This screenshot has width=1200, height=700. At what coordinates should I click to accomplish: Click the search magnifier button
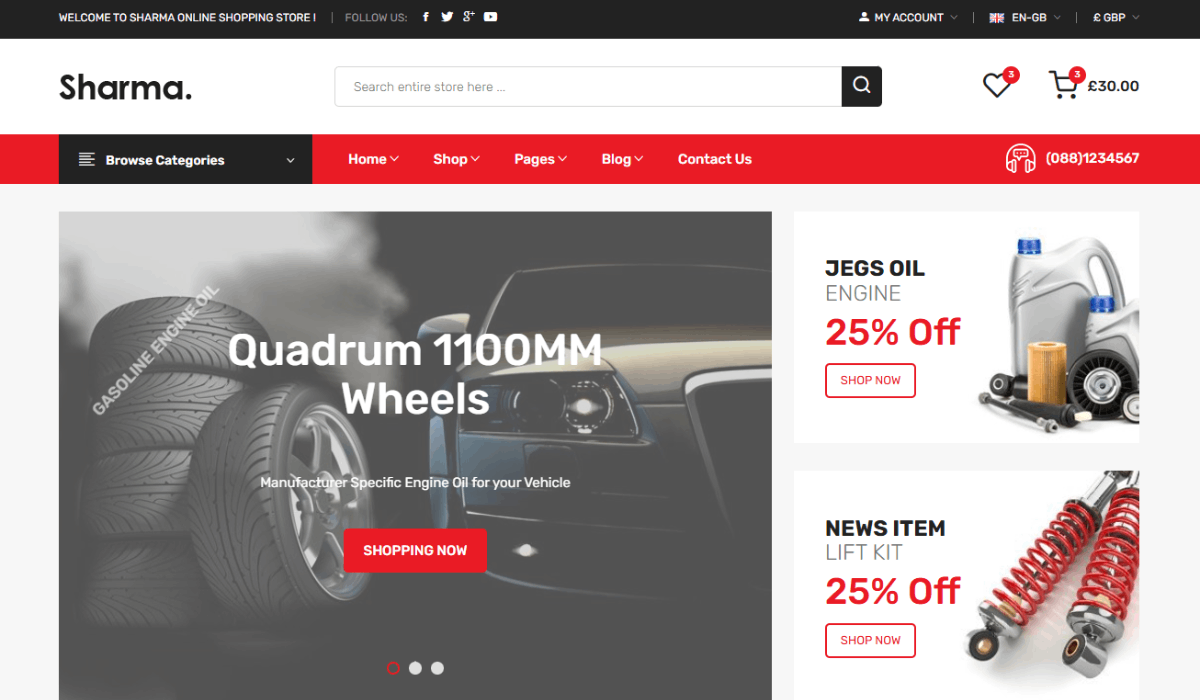(862, 86)
